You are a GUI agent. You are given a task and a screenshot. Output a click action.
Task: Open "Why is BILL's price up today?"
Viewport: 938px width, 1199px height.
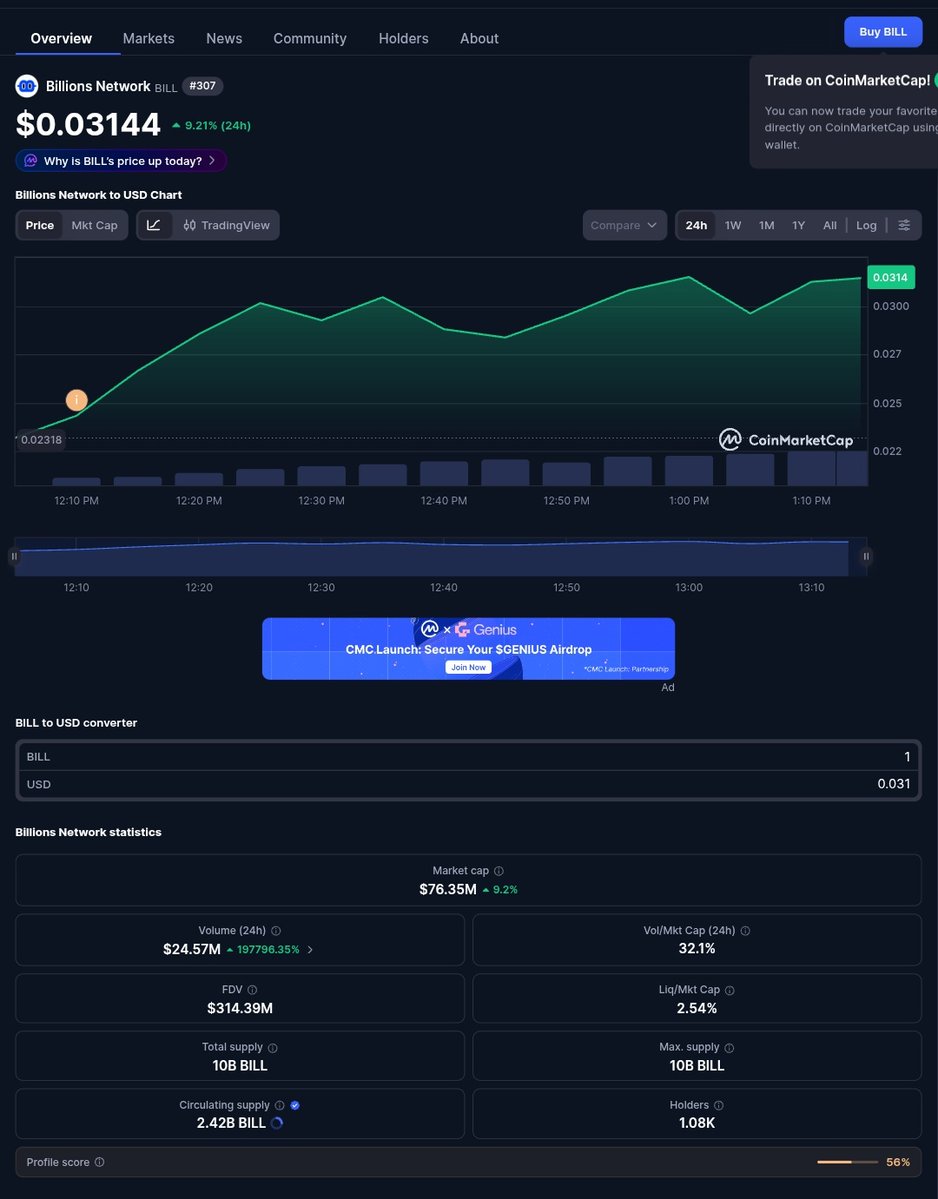[x=121, y=161]
